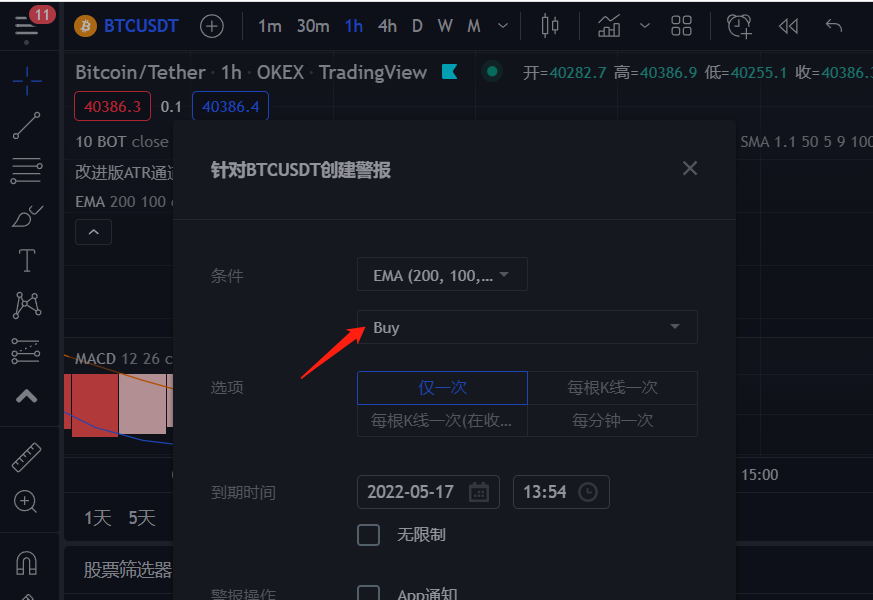Image resolution: width=873 pixels, height=600 pixels.
Task: Select the 1h timeframe
Action: [x=354, y=26]
